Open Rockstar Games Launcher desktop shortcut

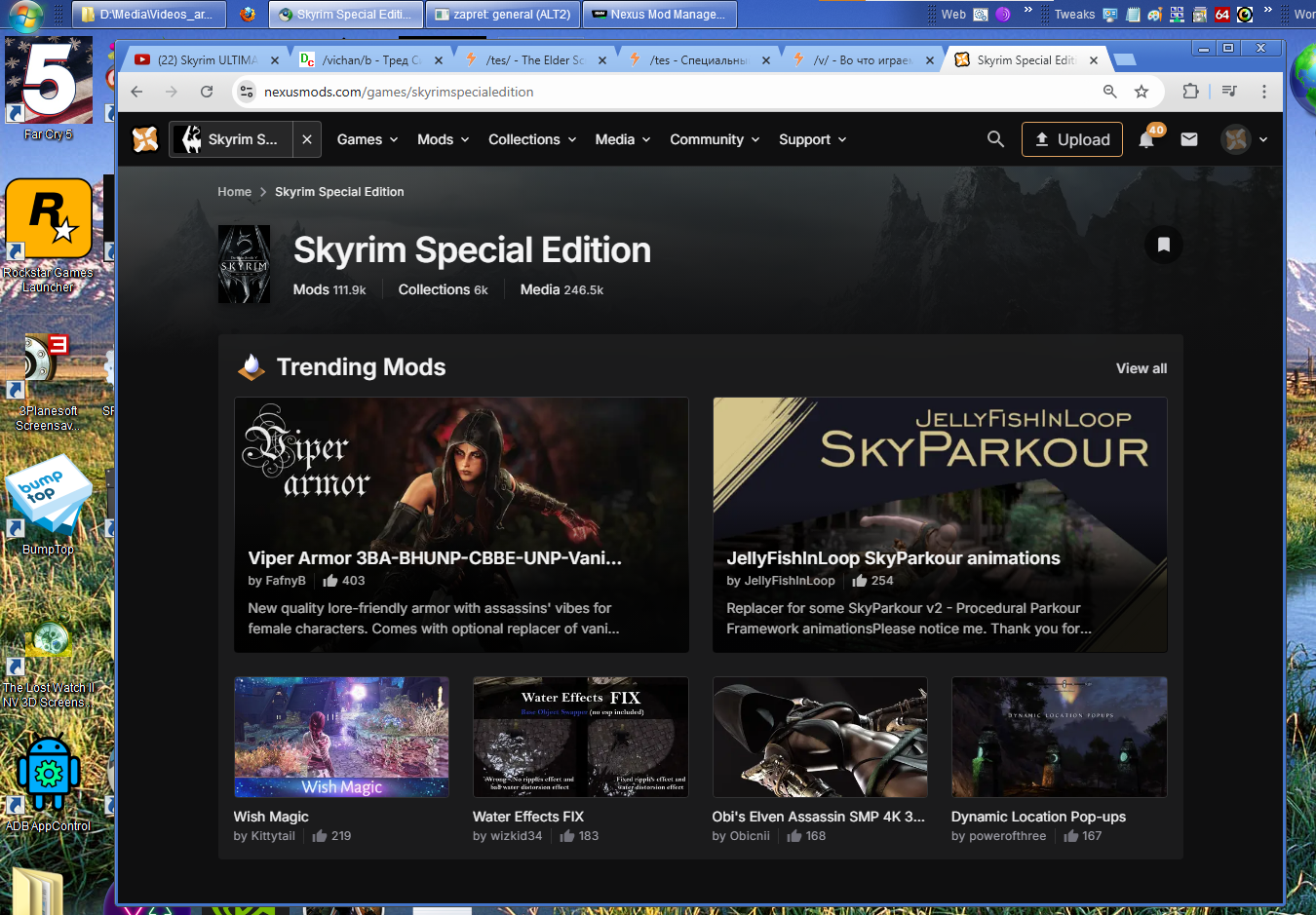coord(48,236)
